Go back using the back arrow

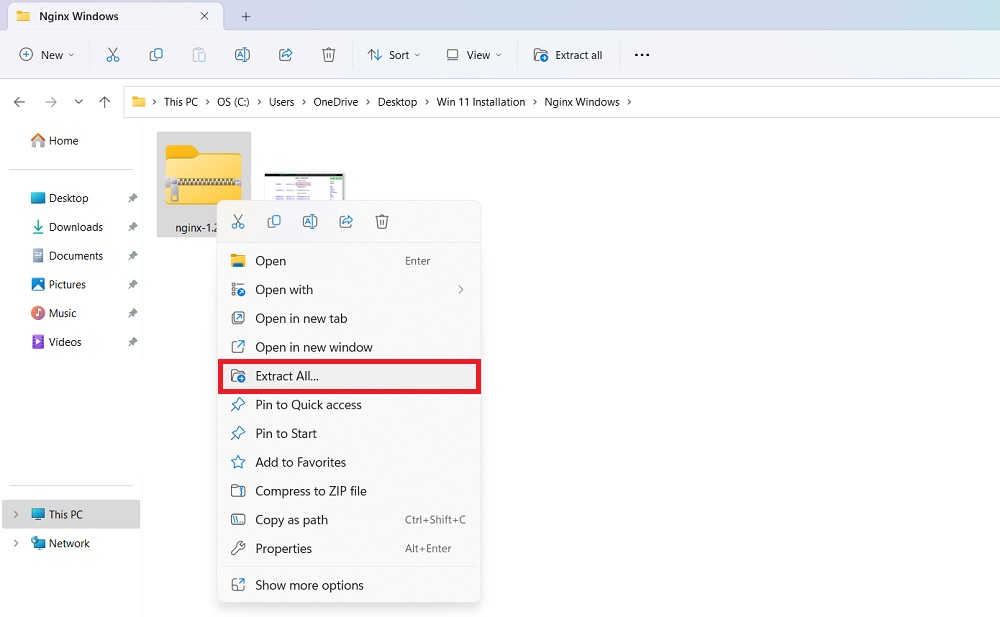pos(19,101)
